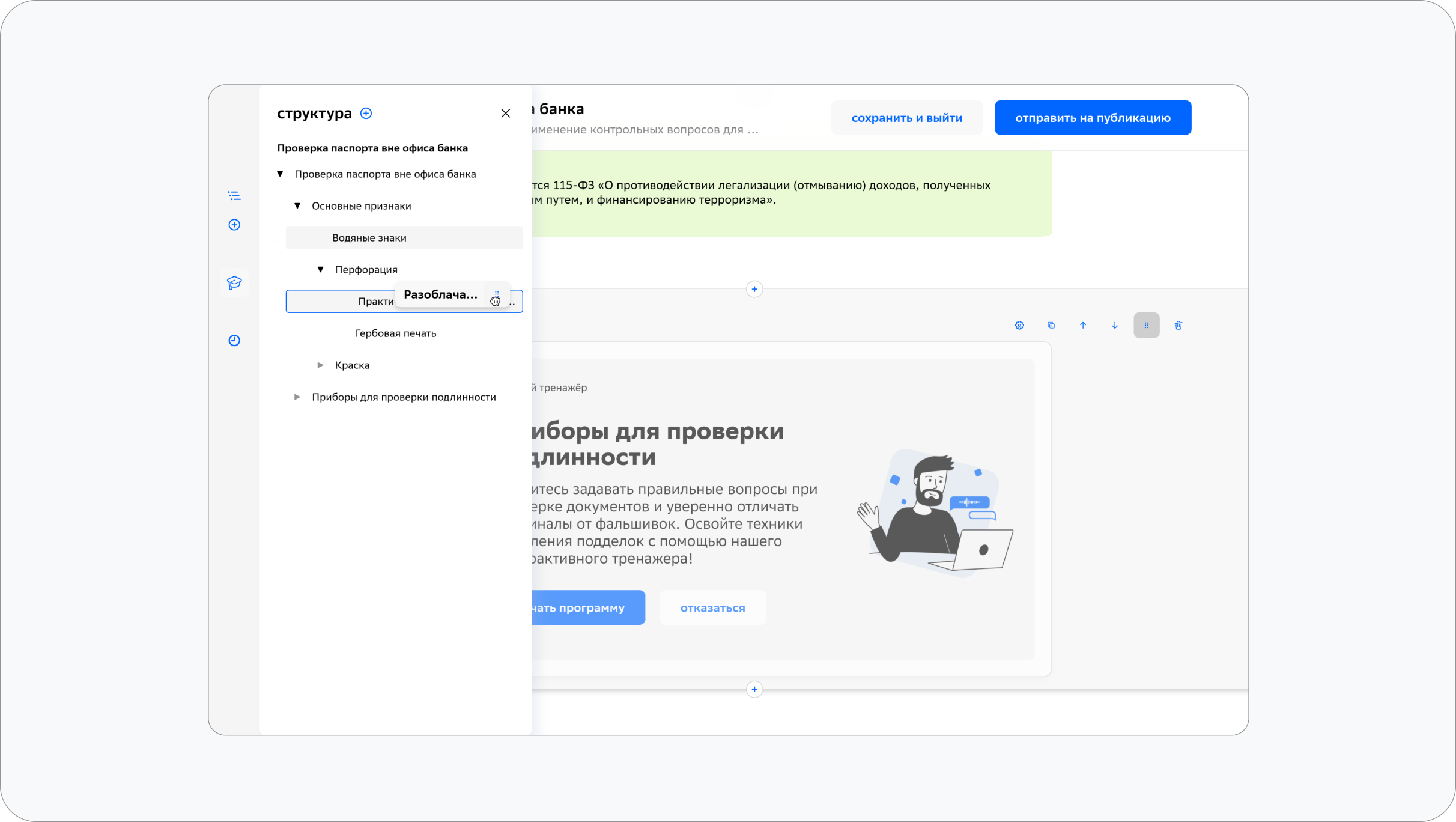Screen dimensions: 1456x822
Task: Open the graduation cap course icon
Action: [234, 283]
